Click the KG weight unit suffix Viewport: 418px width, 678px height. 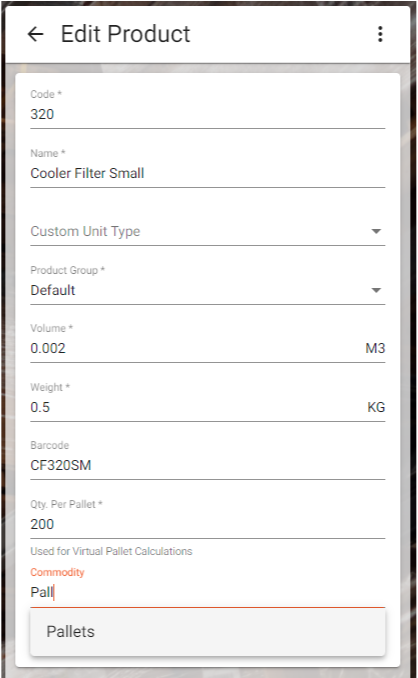pos(376,407)
